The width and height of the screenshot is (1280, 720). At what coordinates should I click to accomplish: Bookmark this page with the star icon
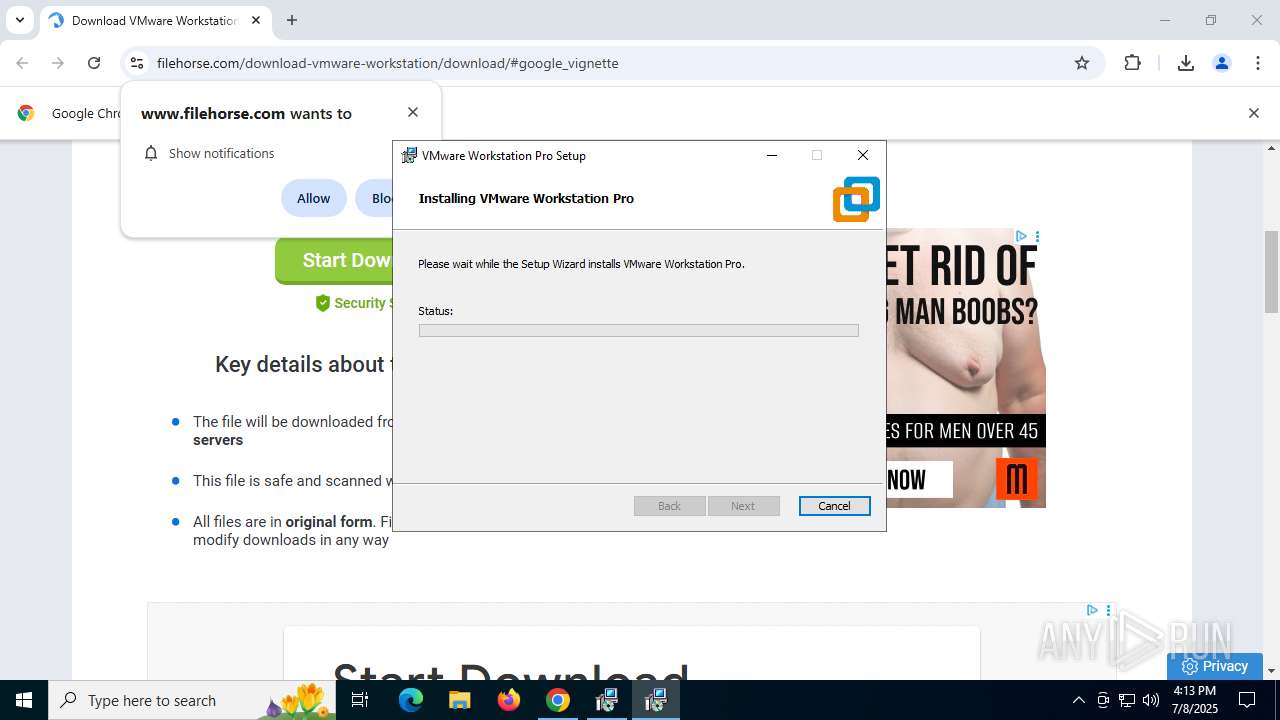click(x=1082, y=63)
